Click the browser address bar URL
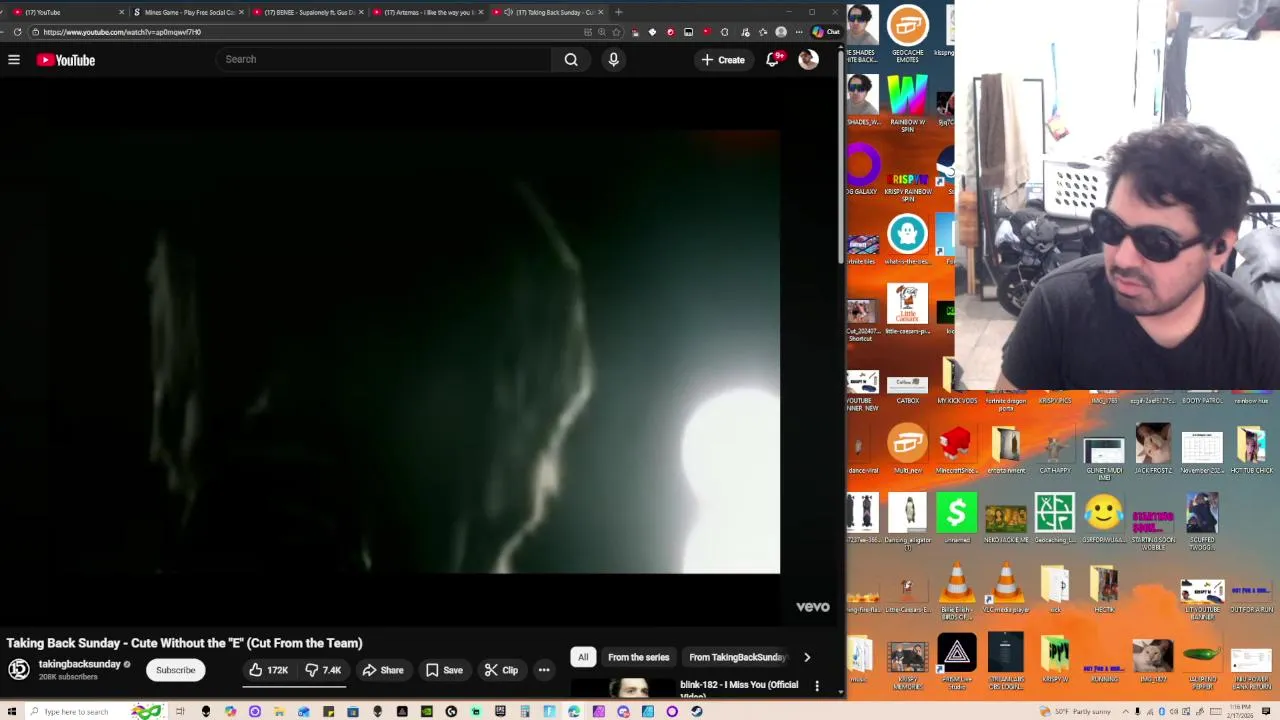 pyautogui.click(x=121, y=32)
